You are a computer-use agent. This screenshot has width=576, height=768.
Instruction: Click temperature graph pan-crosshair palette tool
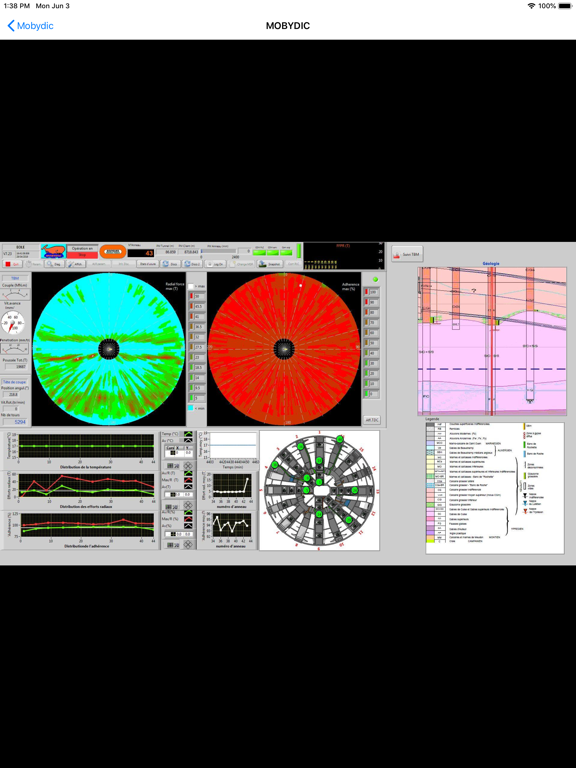(188, 466)
